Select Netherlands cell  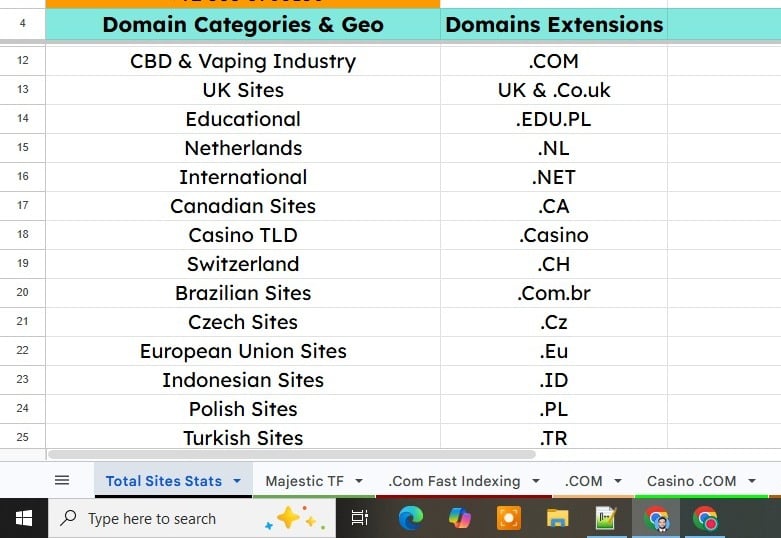pos(243,148)
